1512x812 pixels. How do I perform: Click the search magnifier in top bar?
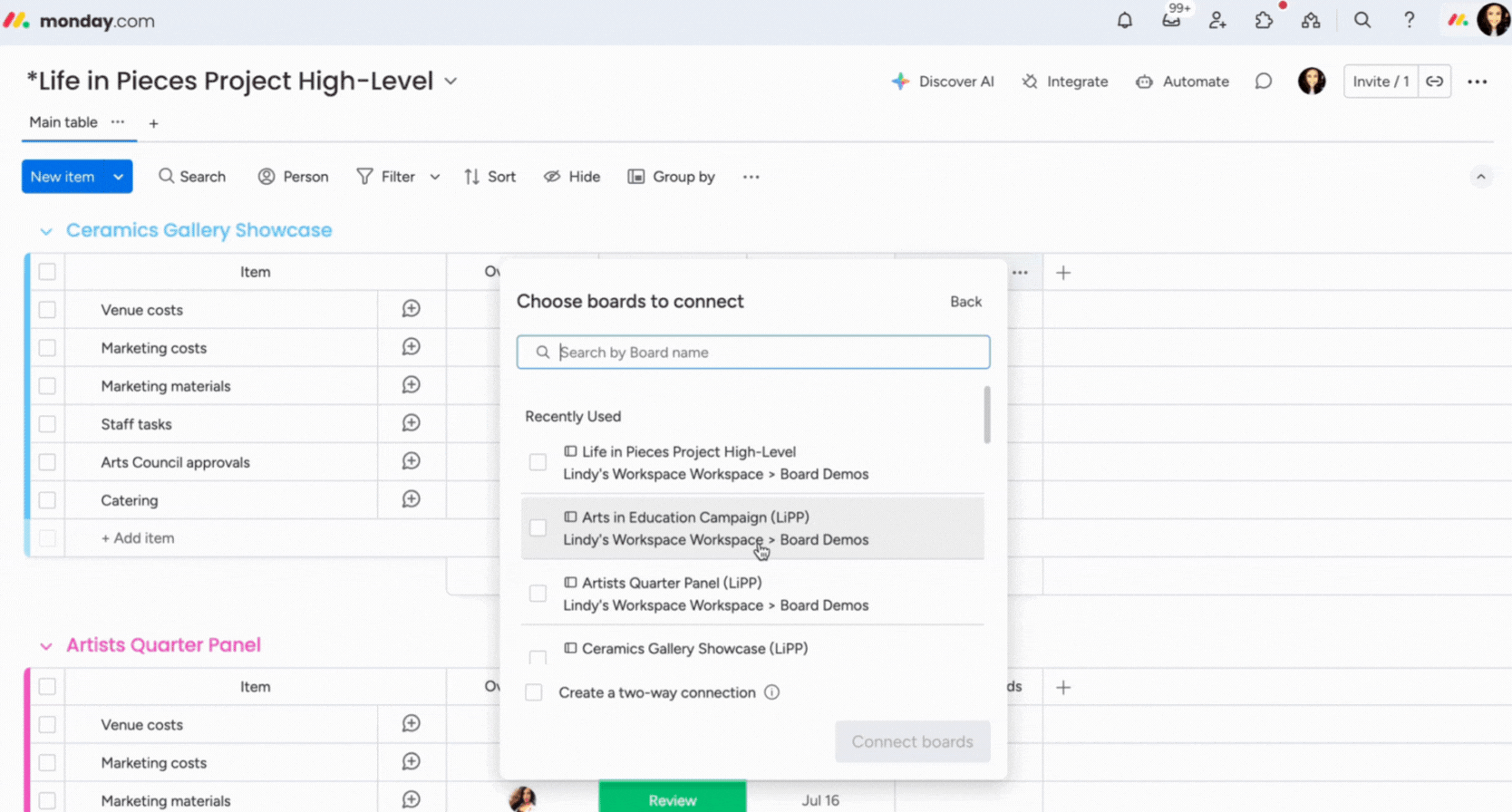(x=1362, y=20)
